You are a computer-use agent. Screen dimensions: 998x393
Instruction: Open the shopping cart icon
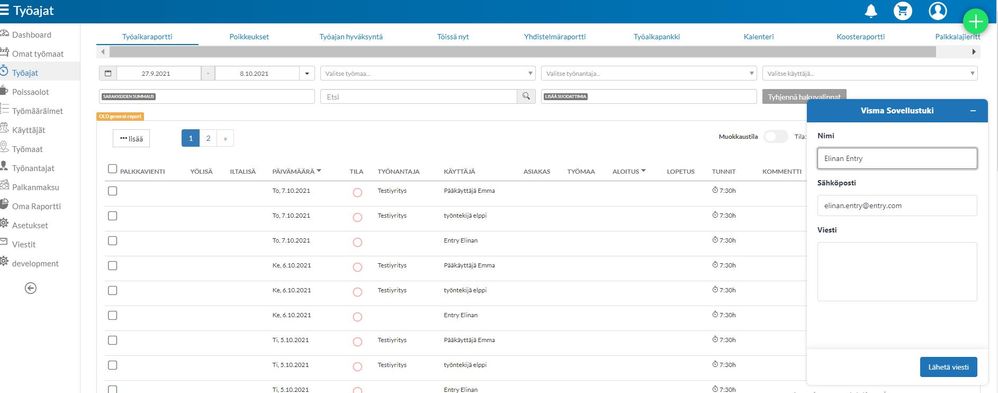(x=903, y=11)
